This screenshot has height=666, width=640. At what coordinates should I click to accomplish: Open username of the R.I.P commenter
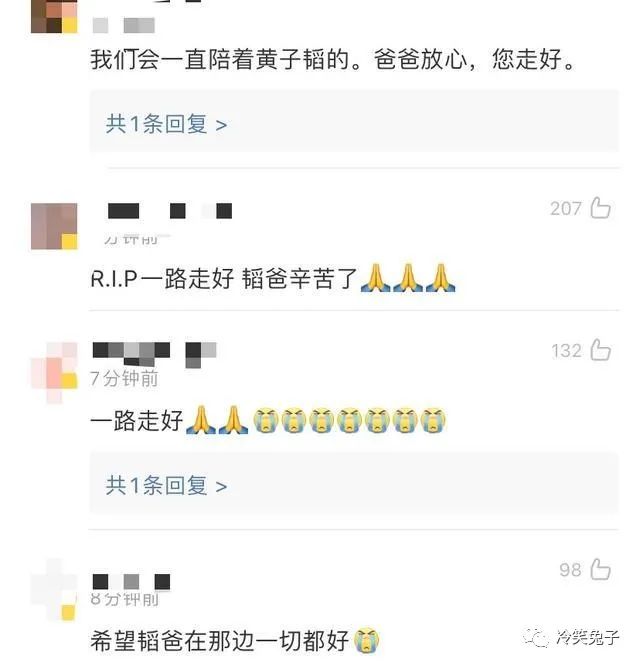coord(170,211)
